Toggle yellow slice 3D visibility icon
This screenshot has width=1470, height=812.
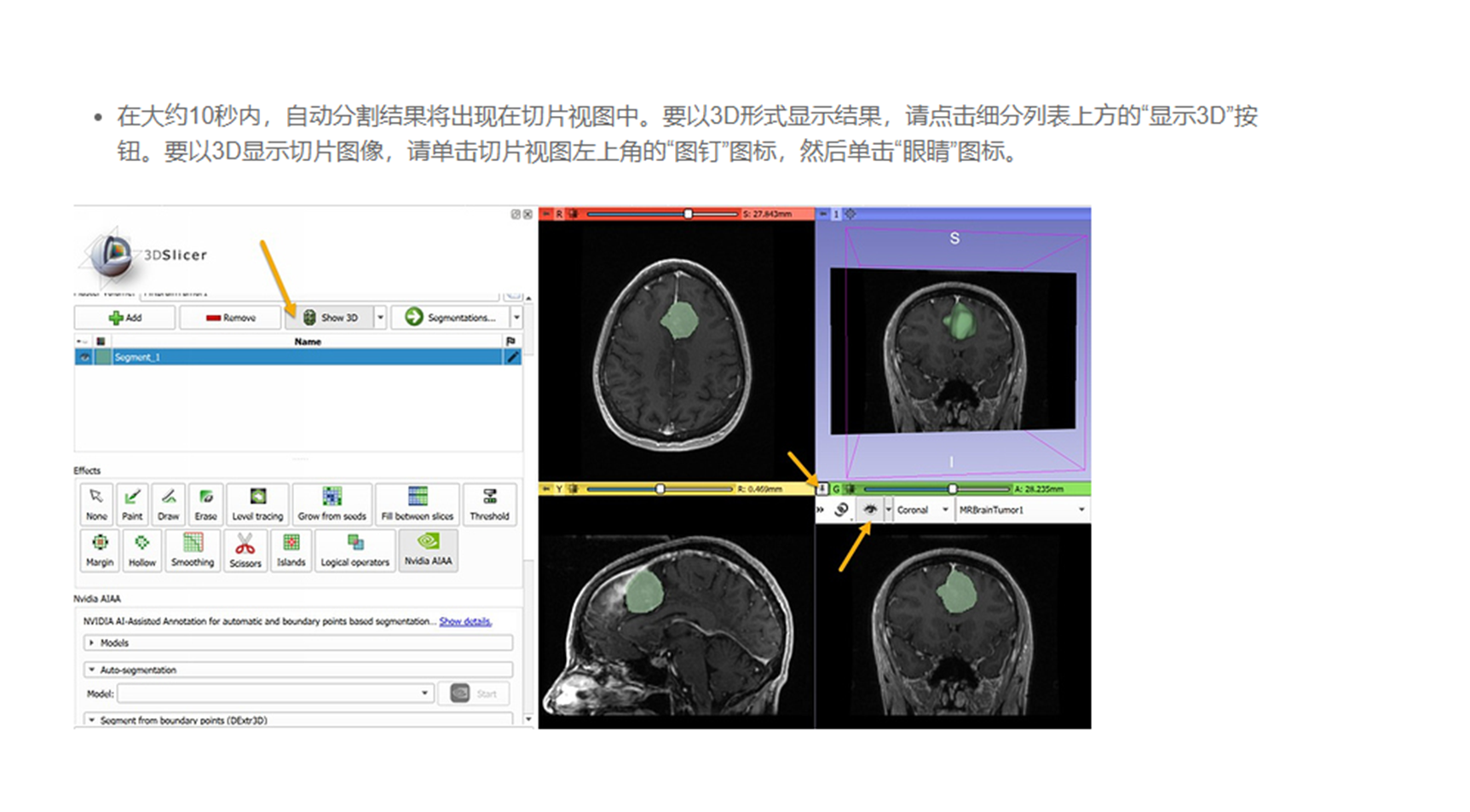click(x=574, y=489)
